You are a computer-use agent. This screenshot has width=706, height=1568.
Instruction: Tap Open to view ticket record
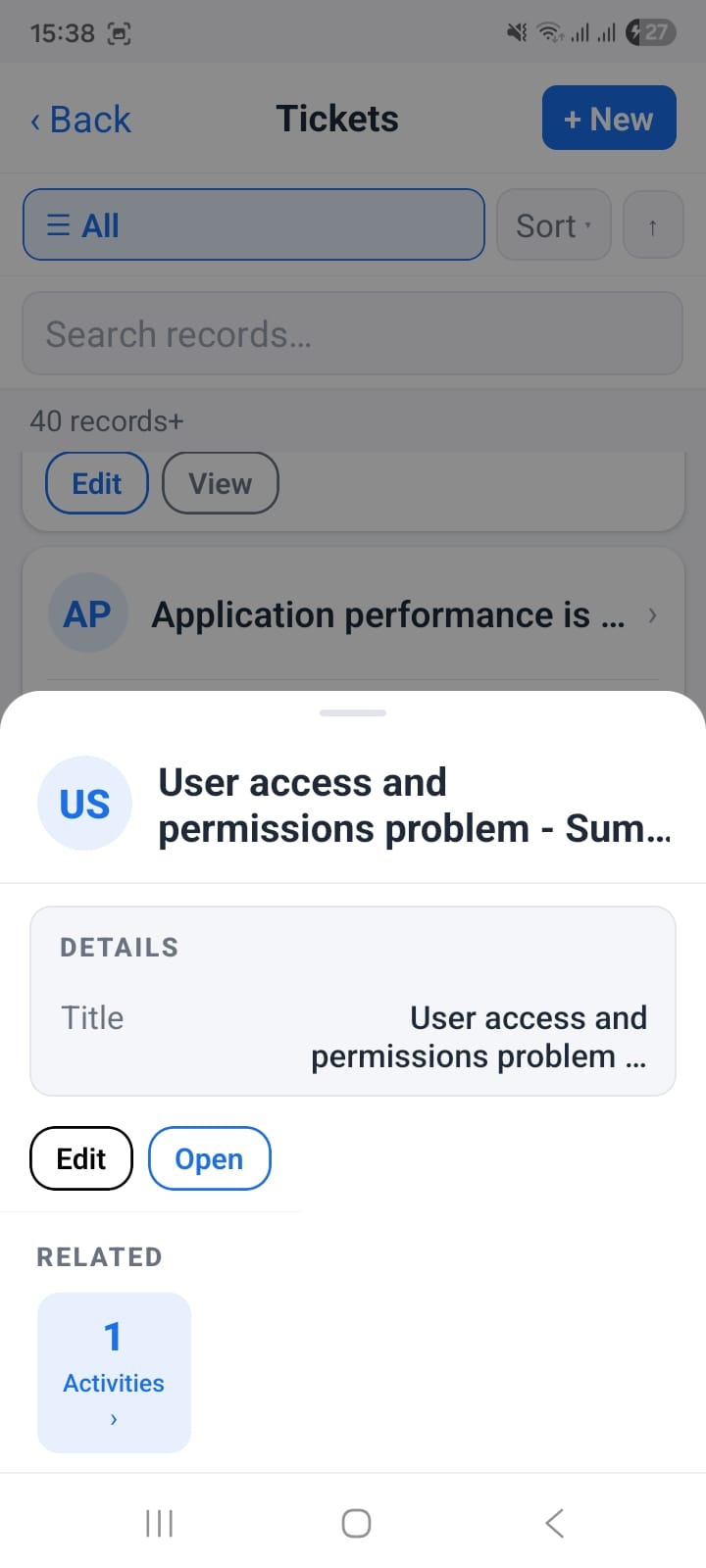[209, 1158]
